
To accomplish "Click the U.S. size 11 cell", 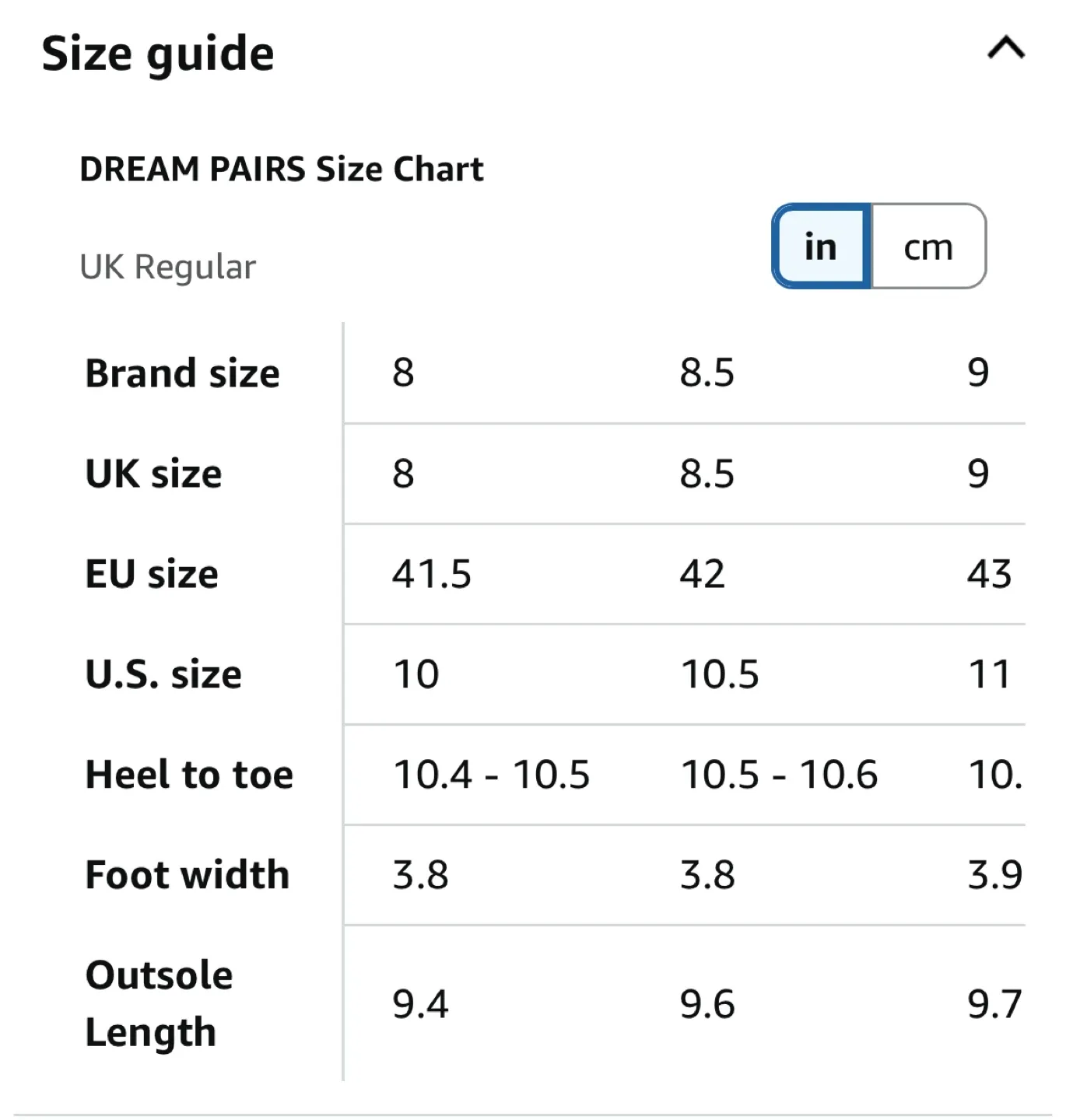I will (989, 674).
